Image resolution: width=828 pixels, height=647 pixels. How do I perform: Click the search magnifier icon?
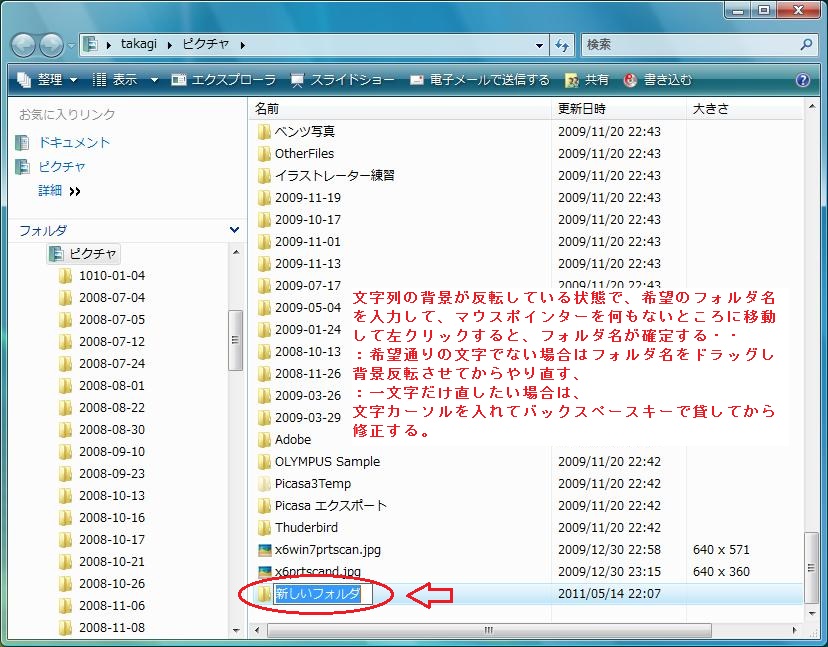click(806, 44)
